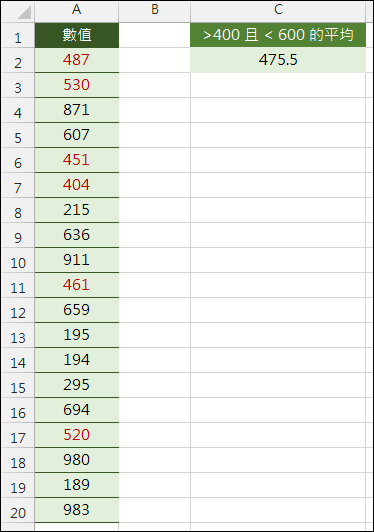This screenshot has height=532, width=374.
Task: Click the cell with value 694
Action: point(77,410)
